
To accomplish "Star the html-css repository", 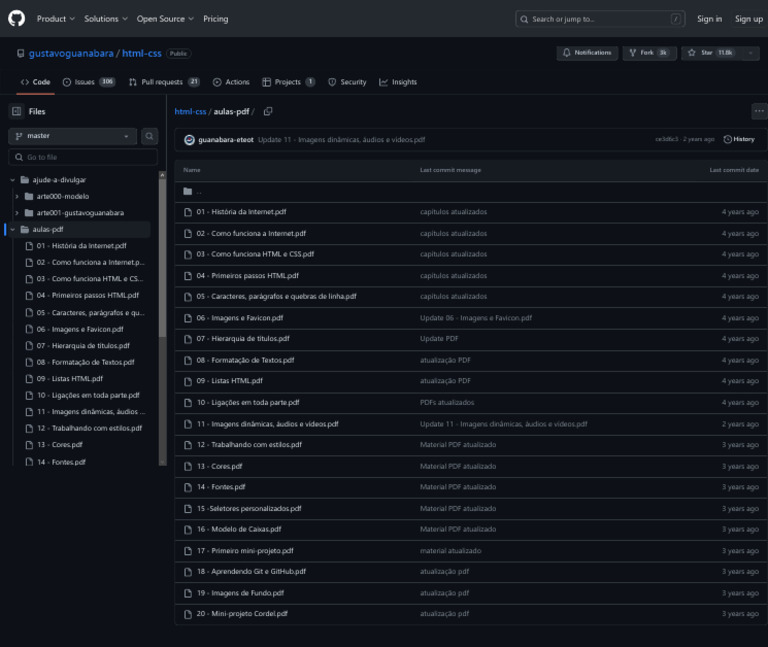I will tap(705, 53).
